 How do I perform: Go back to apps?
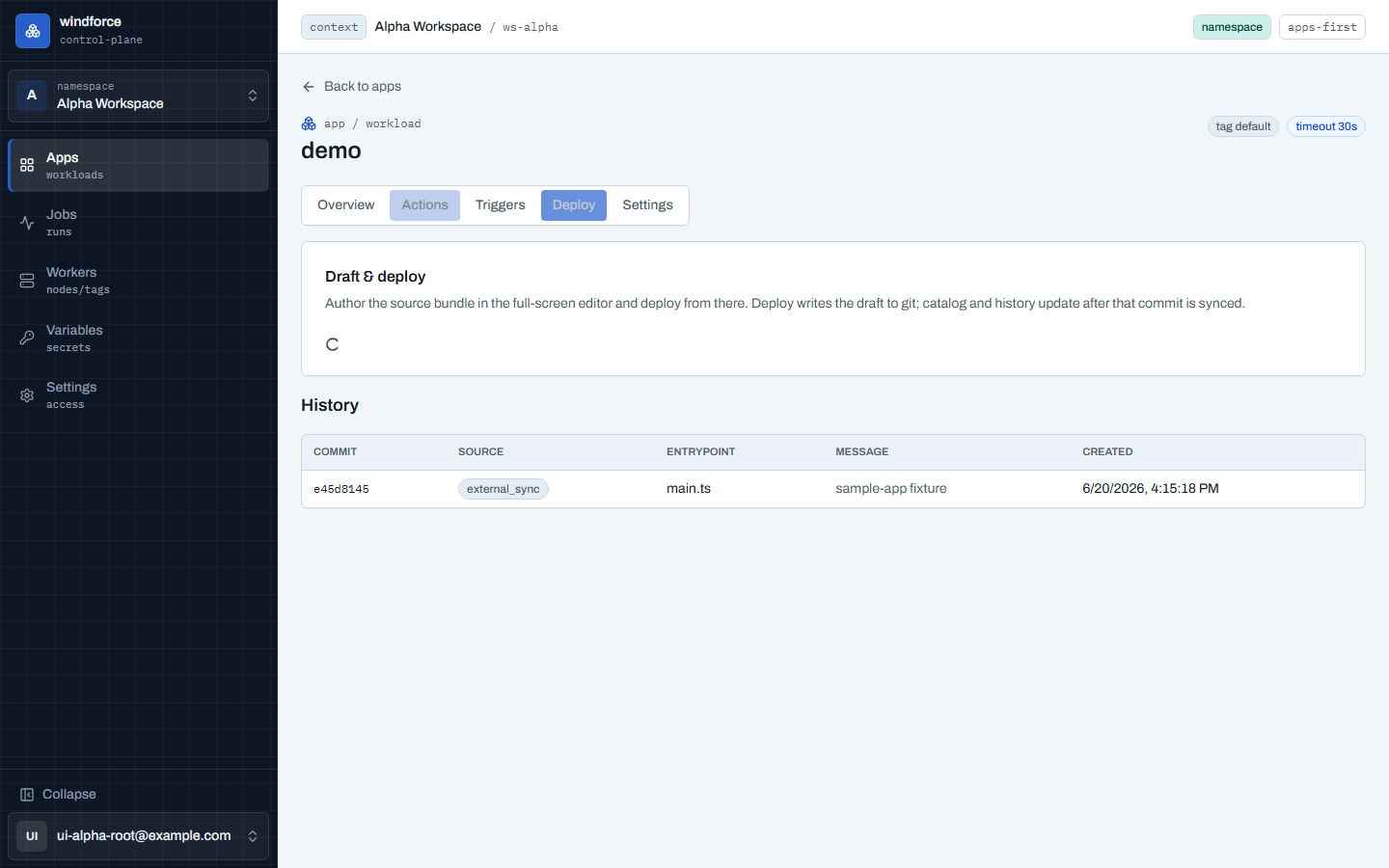click(351, 87)
